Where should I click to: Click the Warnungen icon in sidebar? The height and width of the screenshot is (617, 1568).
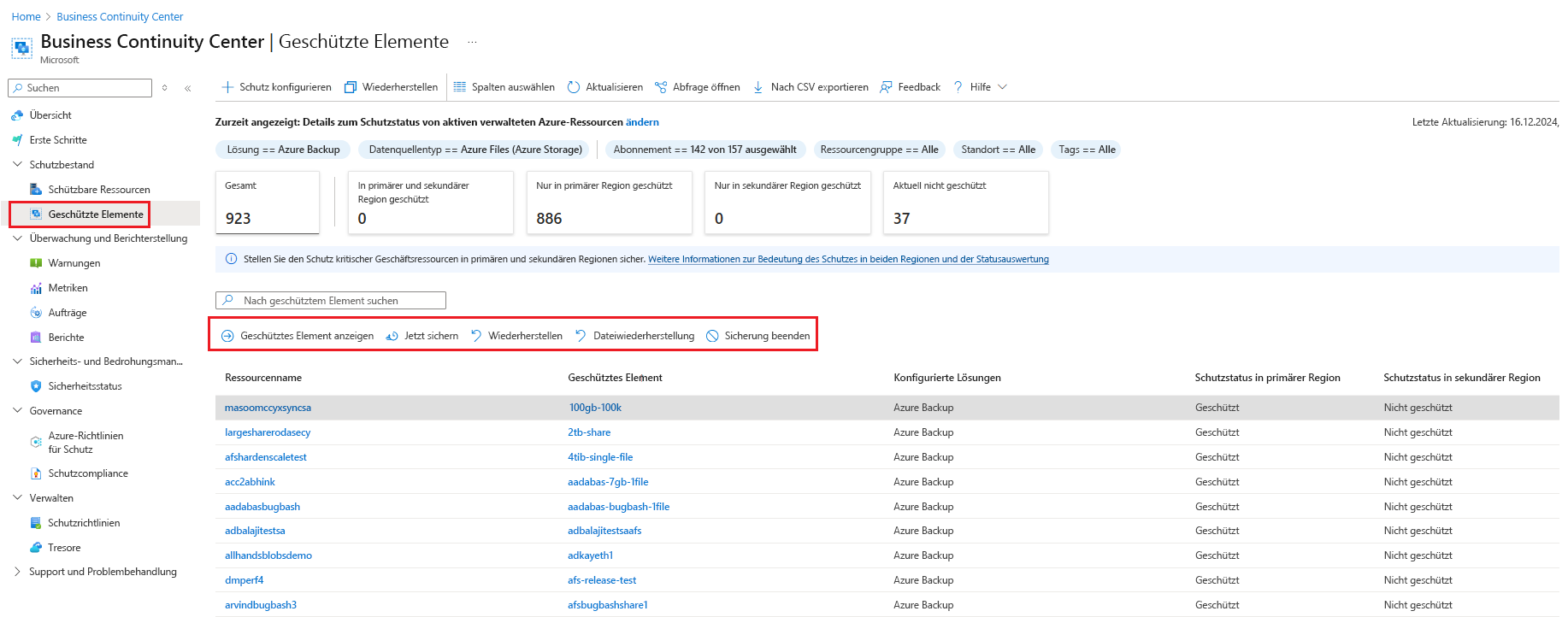pos(36,263)
